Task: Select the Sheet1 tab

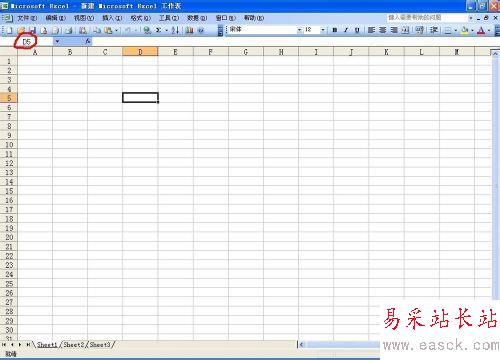Action: pos(47,345)
